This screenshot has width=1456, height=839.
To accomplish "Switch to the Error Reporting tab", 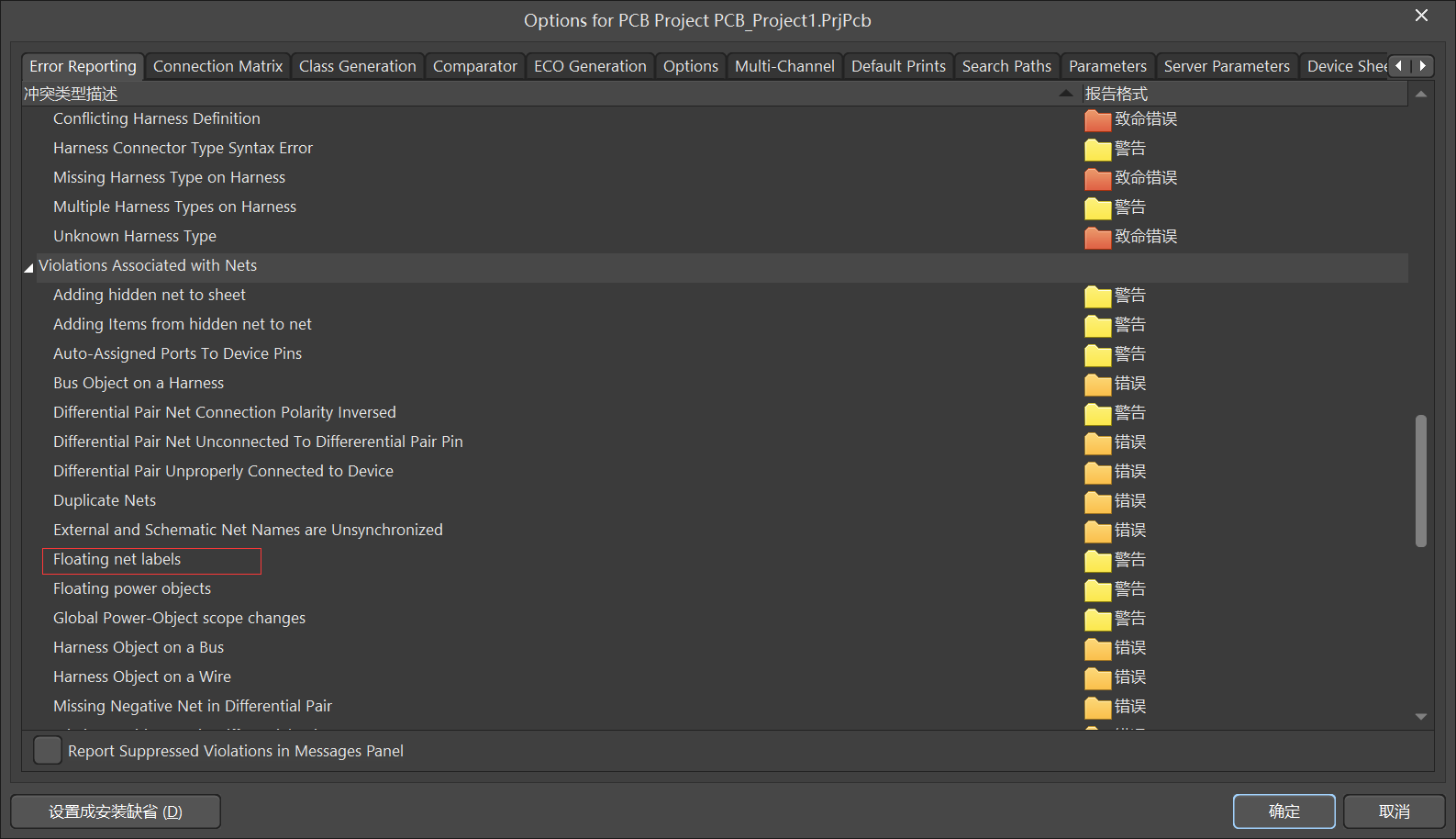I will [x=83, y=66].
